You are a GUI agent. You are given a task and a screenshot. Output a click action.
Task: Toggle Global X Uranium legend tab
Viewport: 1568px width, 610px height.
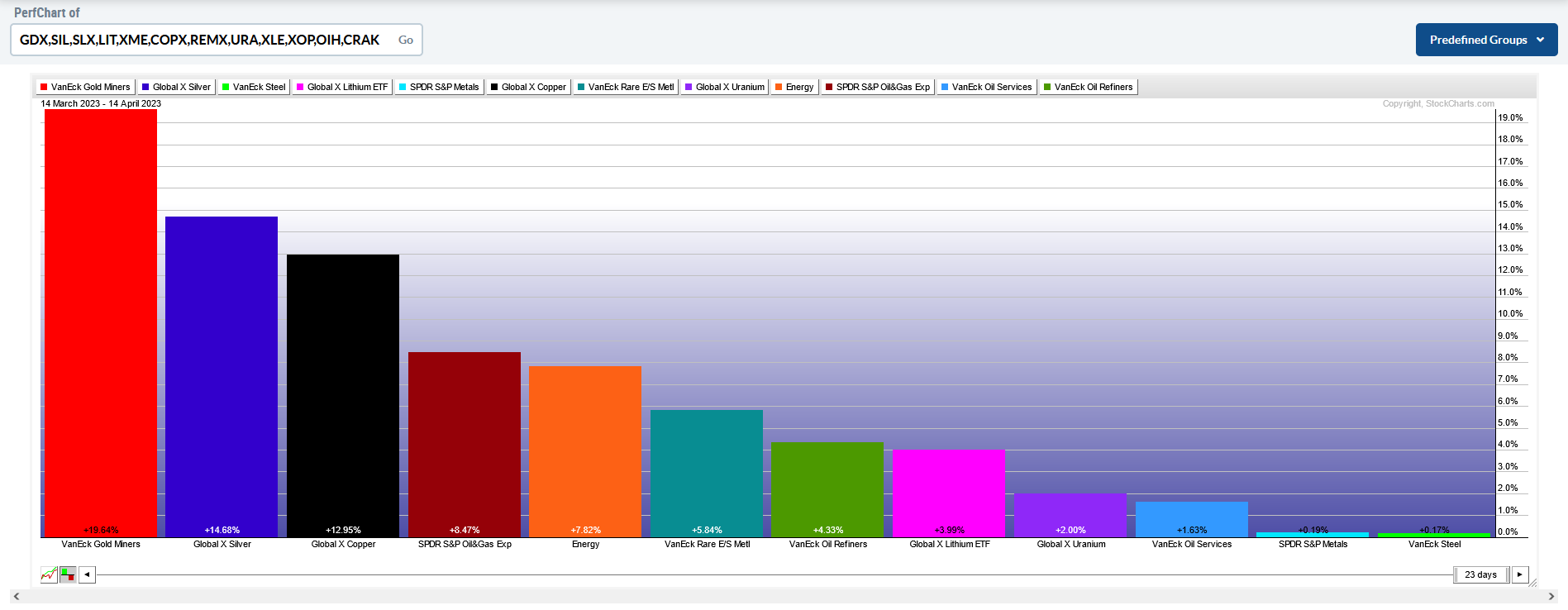(725, 87)
